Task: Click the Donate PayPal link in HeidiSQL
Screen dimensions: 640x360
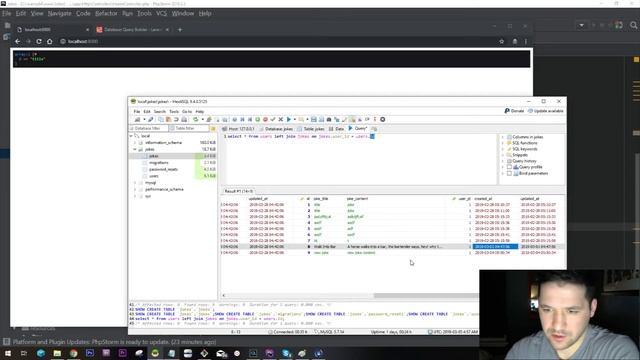Action: click(x=514, y=111)
